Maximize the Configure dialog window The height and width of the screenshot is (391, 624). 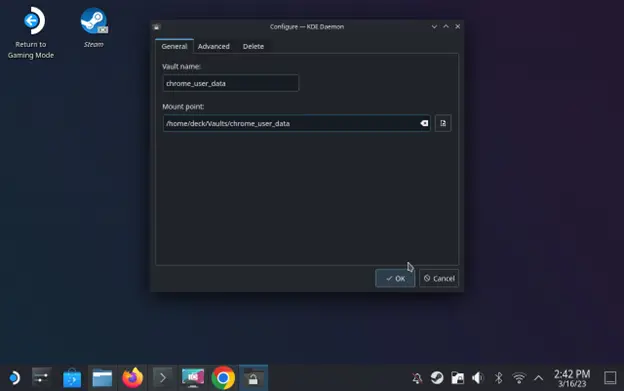tap(446, 27)
